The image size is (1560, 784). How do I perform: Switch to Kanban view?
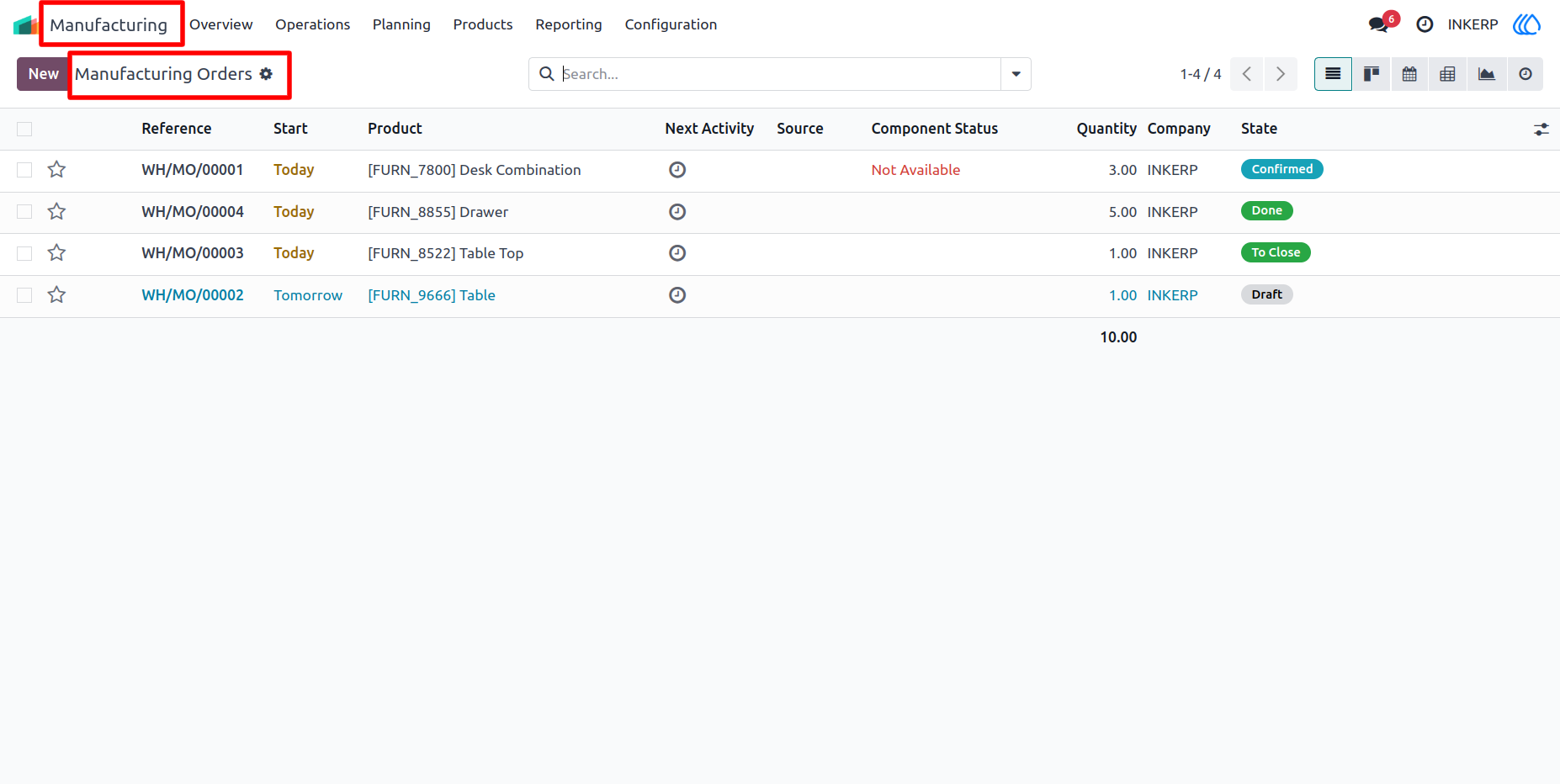pyautogui.click(x=1371, y=74)
